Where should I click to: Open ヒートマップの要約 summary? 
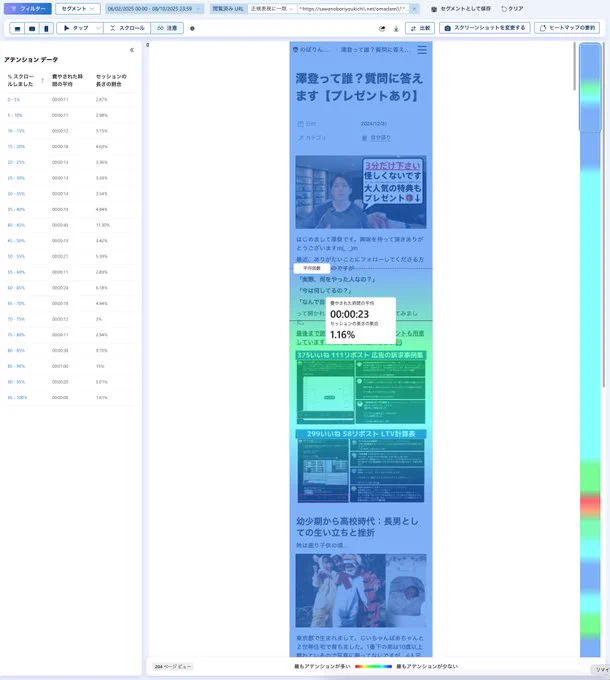point(567,28)
